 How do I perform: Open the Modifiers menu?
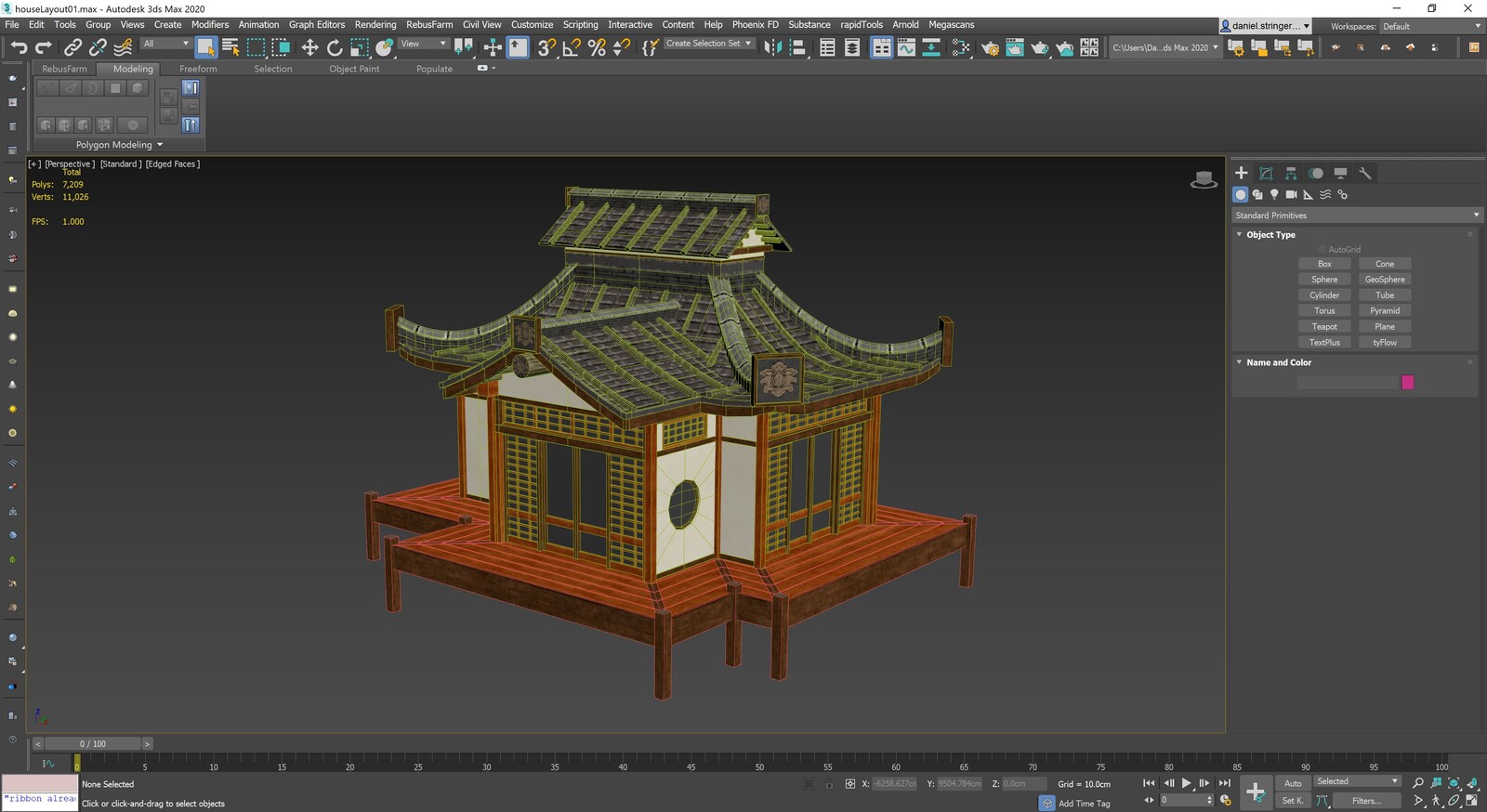point(210,25)
